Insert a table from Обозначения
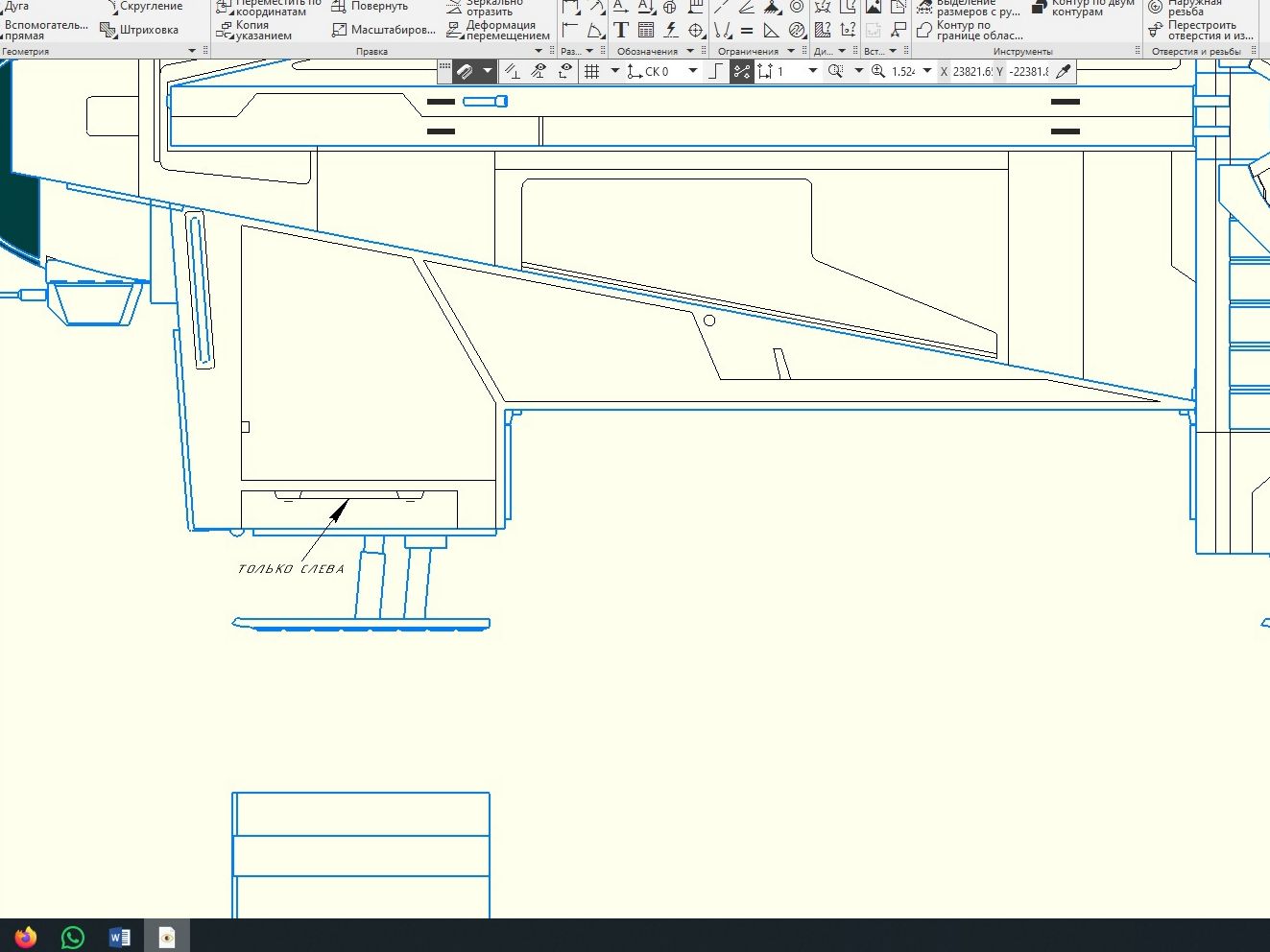Viewport: 1270px width, 952px height. coord(646,31)
